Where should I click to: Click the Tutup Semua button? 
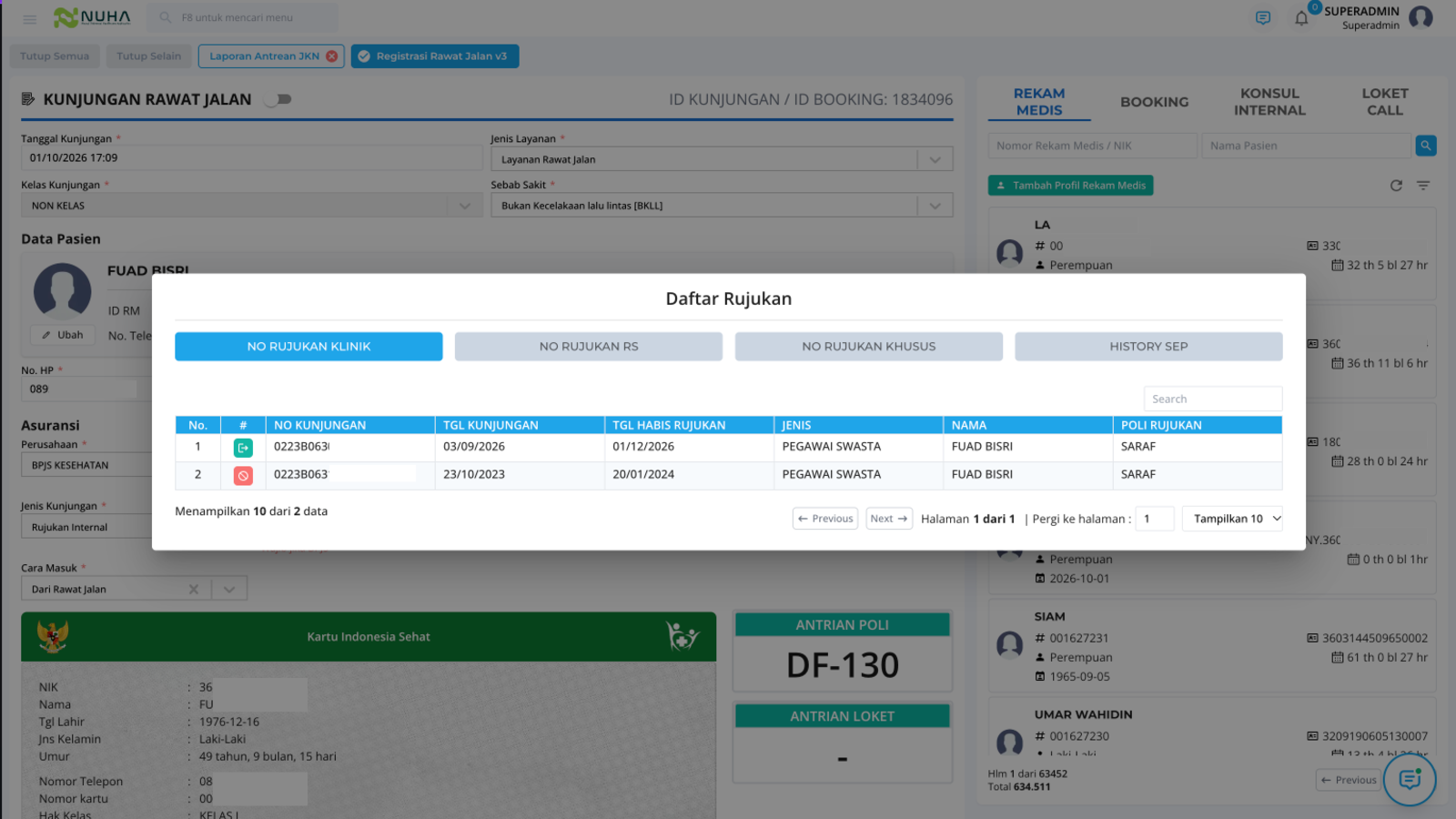coord(55,56)
